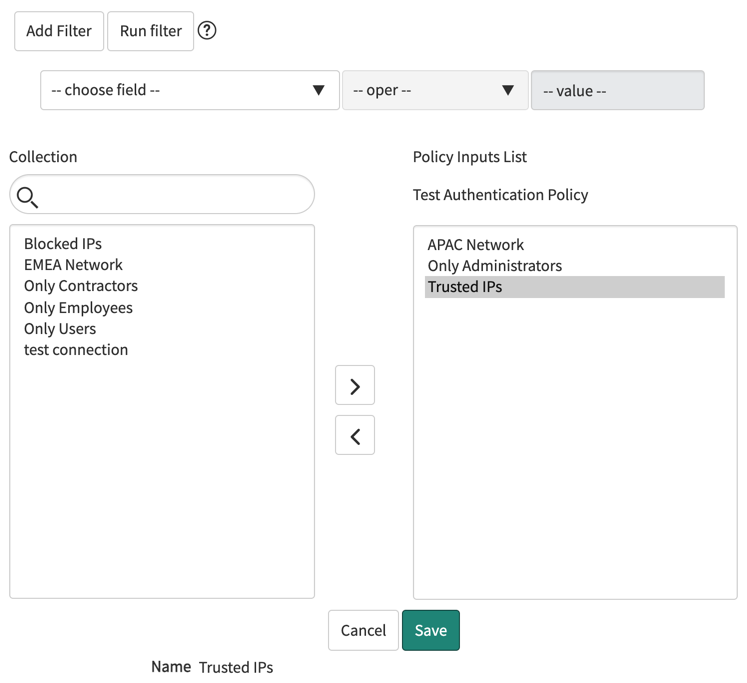747x683 pixels.
Task: Select highlighted Trusted IPs list entry
Action: click(575, 287)
